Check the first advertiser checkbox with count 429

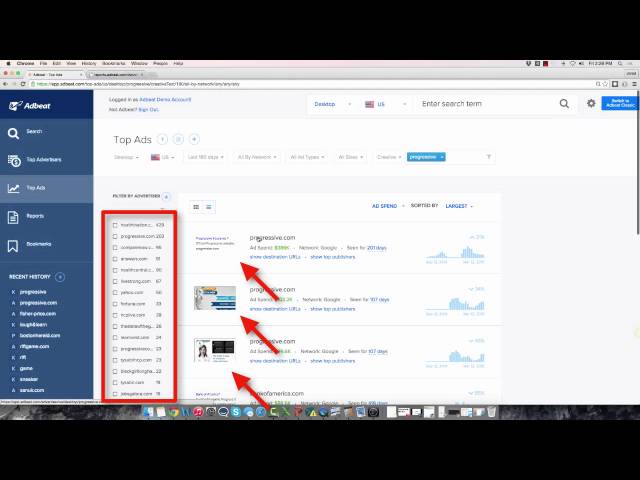(115, 225)
